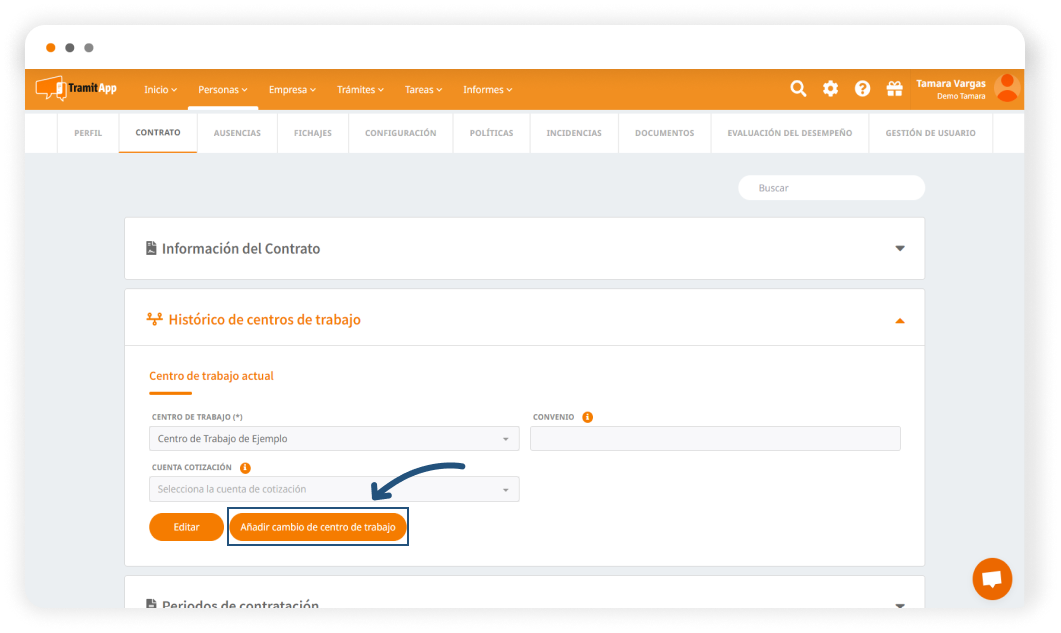The image size is (1061, 633).
Task: Open search with the magnifier icon
Action: [x=798, y=89]
